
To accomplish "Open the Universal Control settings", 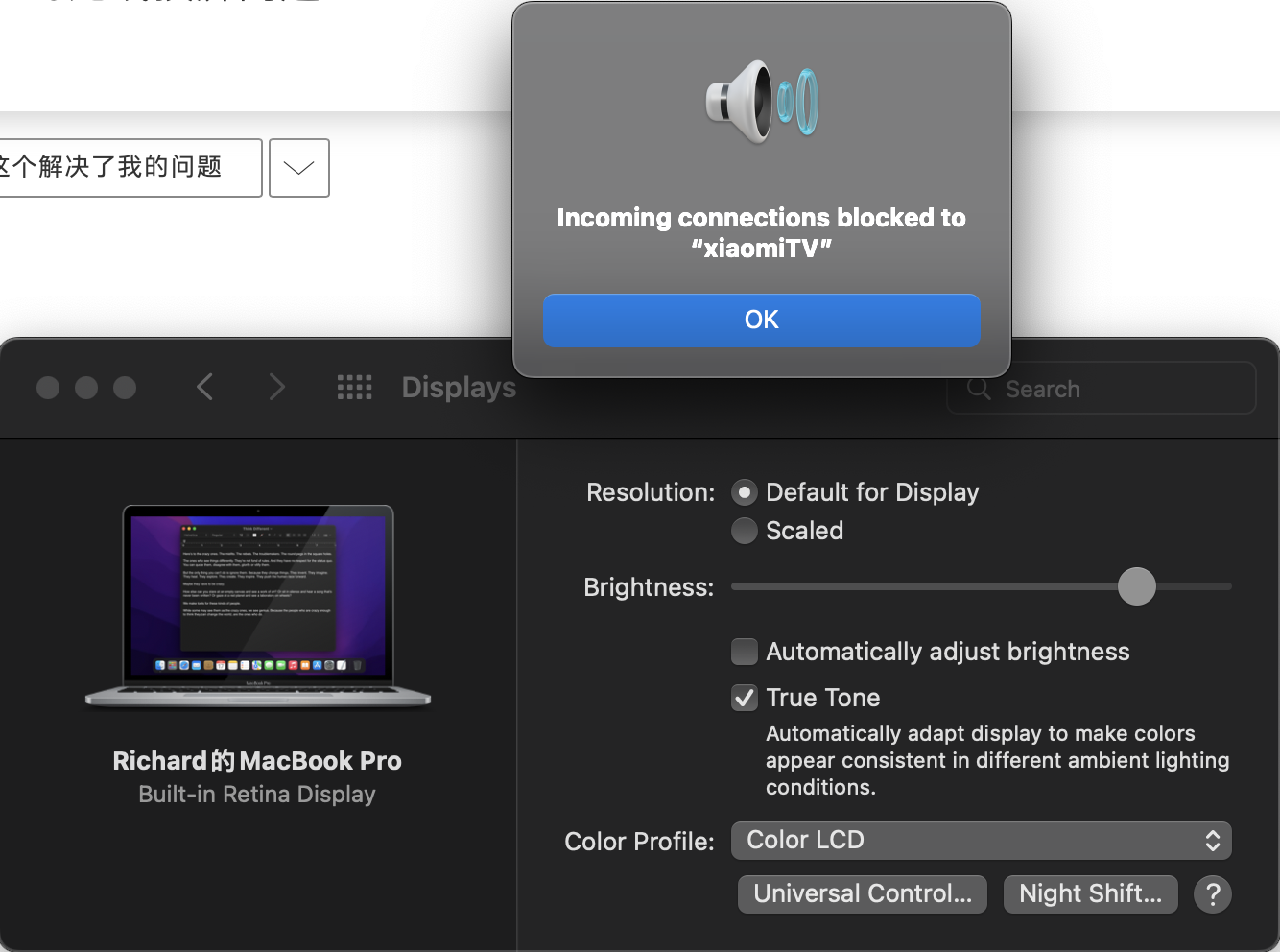I will [863, 894].
